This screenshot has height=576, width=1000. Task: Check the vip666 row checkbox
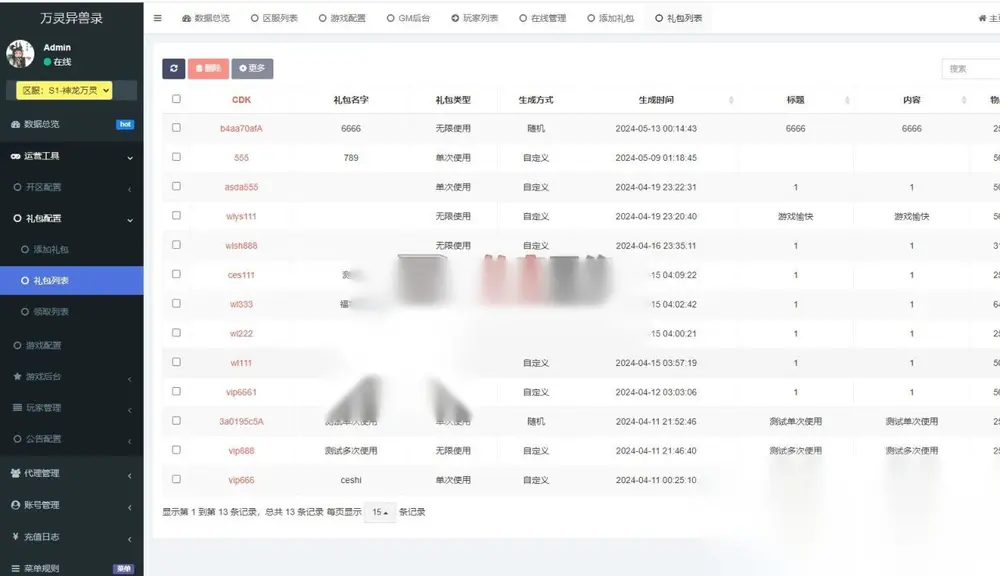177,480
